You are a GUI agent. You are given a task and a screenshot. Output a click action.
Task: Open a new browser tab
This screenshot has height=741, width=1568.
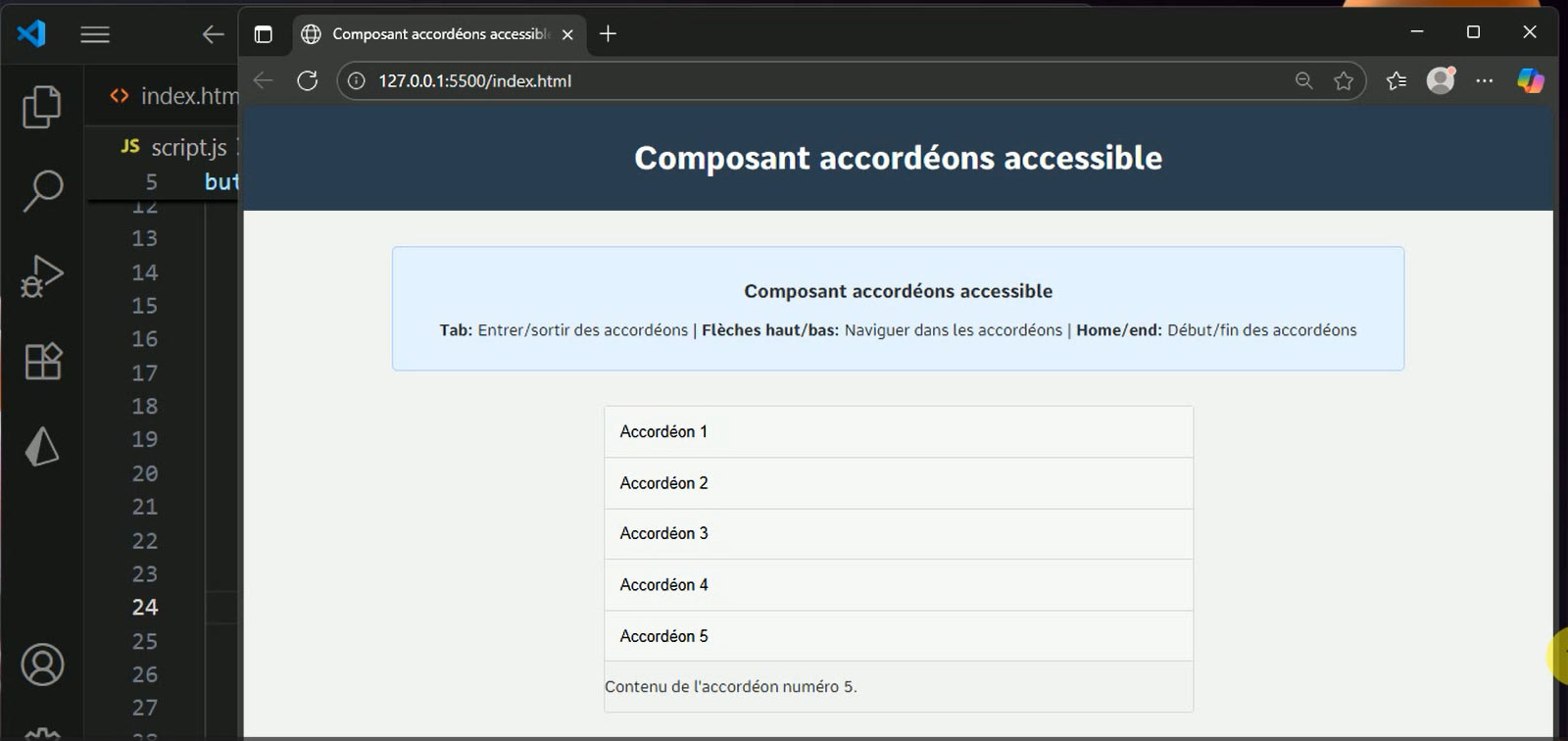pos(608,34)
